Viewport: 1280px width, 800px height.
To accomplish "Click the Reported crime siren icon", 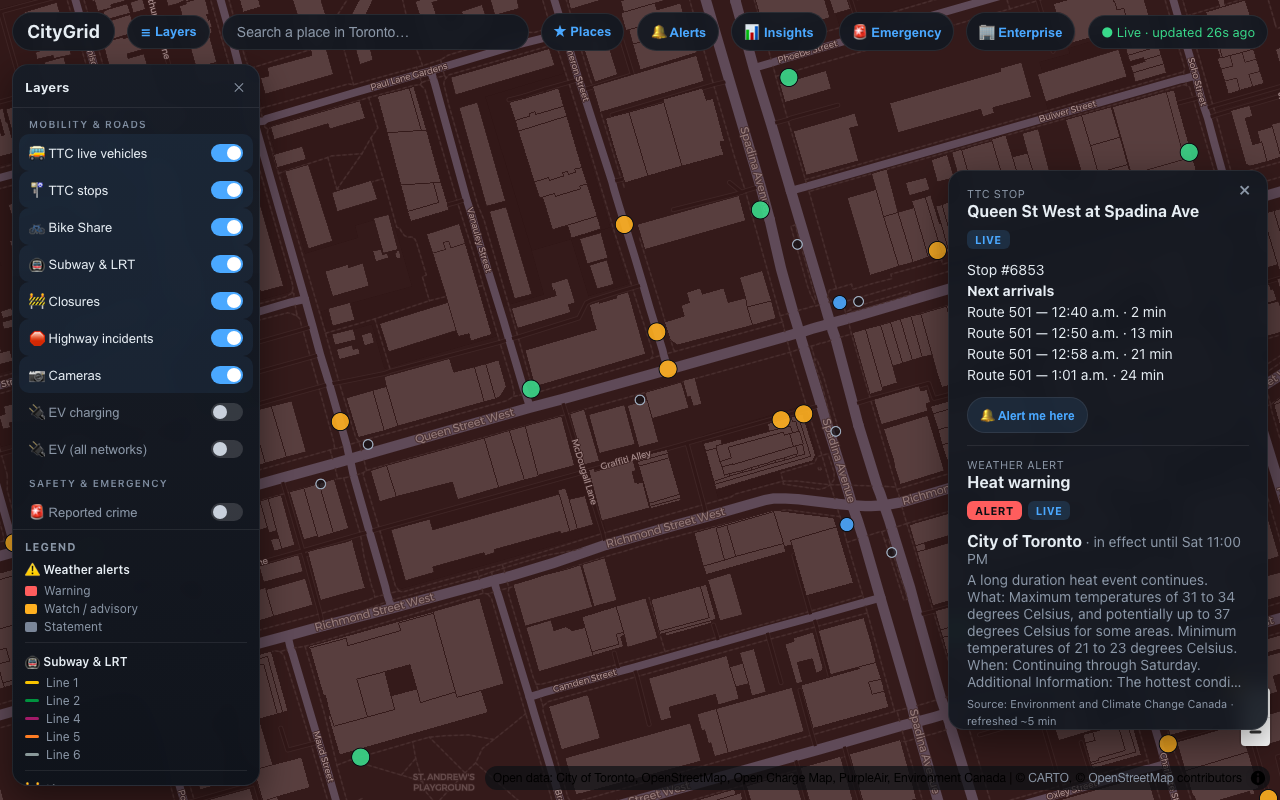I will [37, 512].
